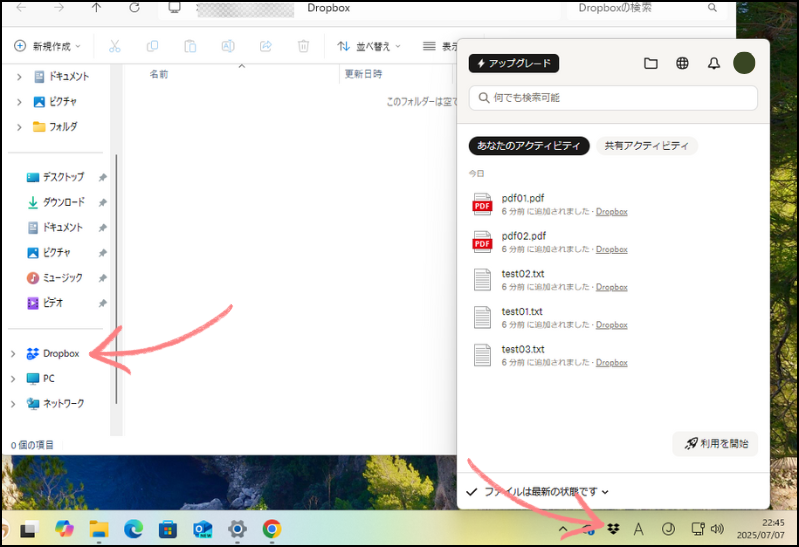
Task: Click the Explorer Back arrow
Action: click(x=21, y=8)
